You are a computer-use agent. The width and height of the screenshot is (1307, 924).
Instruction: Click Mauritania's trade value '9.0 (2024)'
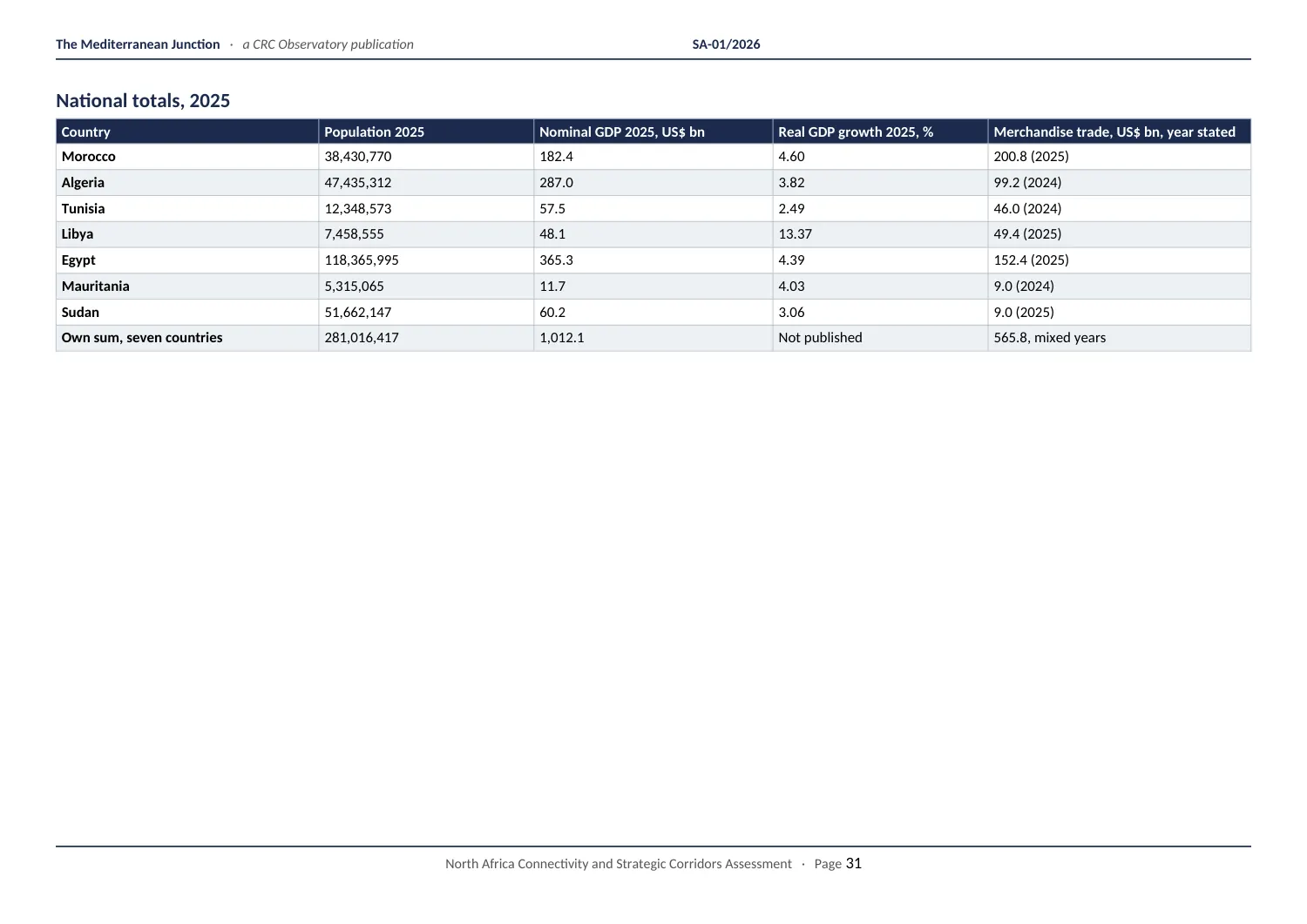(1024, 287)
